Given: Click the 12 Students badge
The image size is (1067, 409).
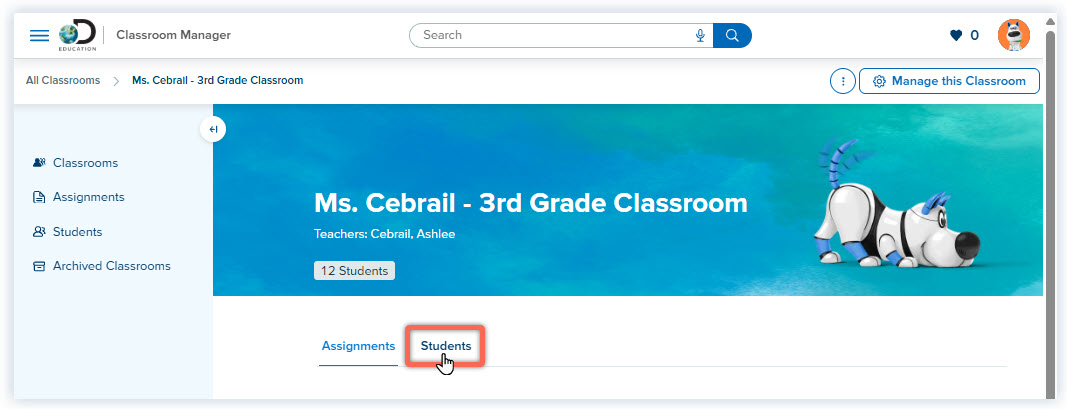Looking at the screenshot, I should coord(354,270).
